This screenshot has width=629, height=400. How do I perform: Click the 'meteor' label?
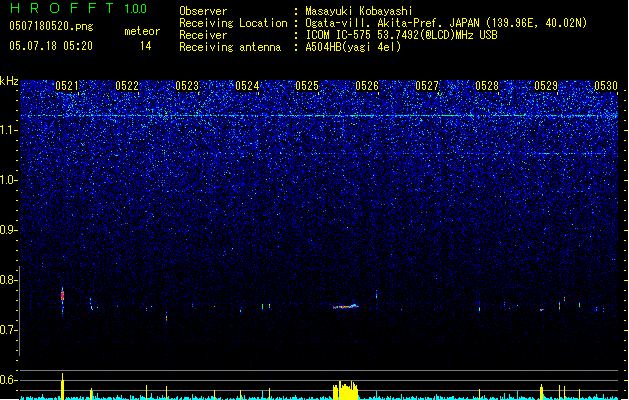pyautogui.click(x=142, y=31)
